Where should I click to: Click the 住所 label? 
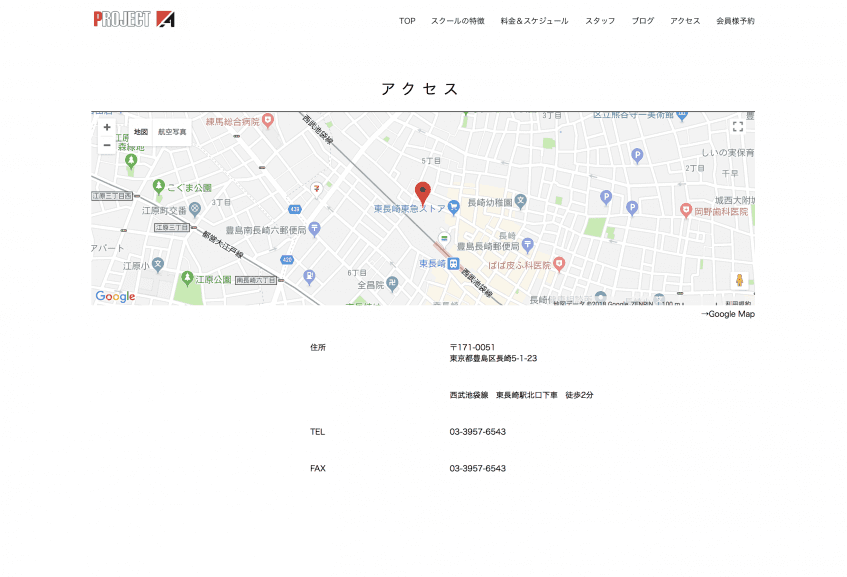pyautogui.click(x=318, y=347)
